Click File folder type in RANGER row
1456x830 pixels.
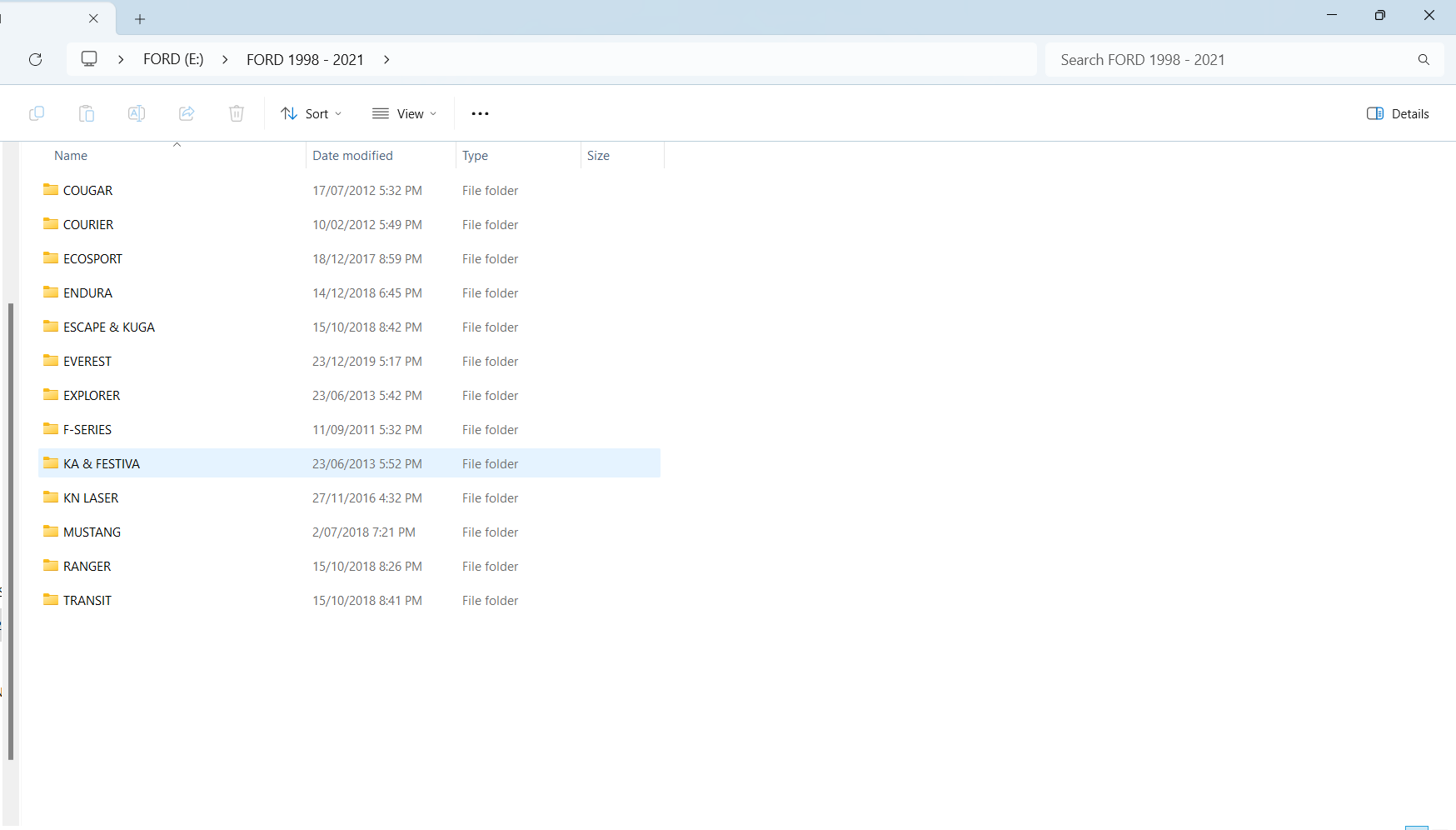tap(490, 566)
